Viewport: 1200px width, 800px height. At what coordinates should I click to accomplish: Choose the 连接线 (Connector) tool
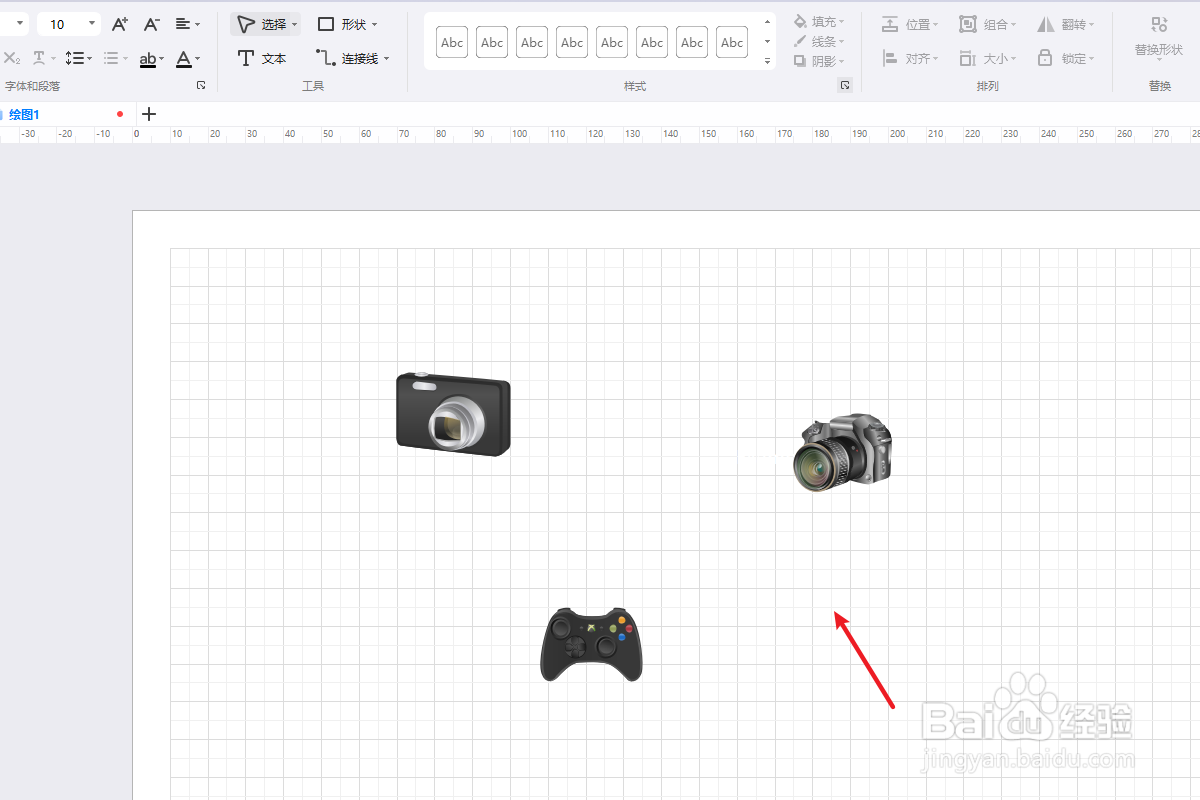pos(352,59)
